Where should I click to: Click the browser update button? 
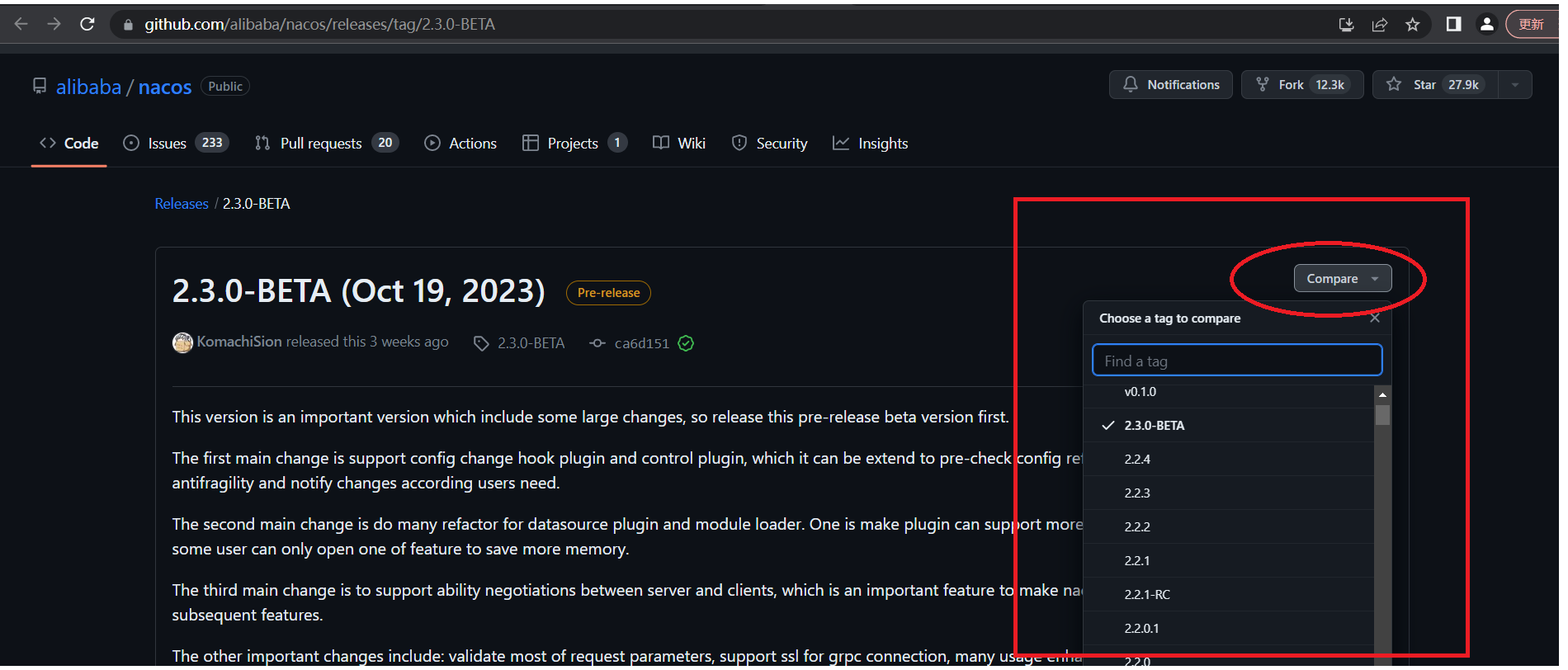tap(1533, 24)
